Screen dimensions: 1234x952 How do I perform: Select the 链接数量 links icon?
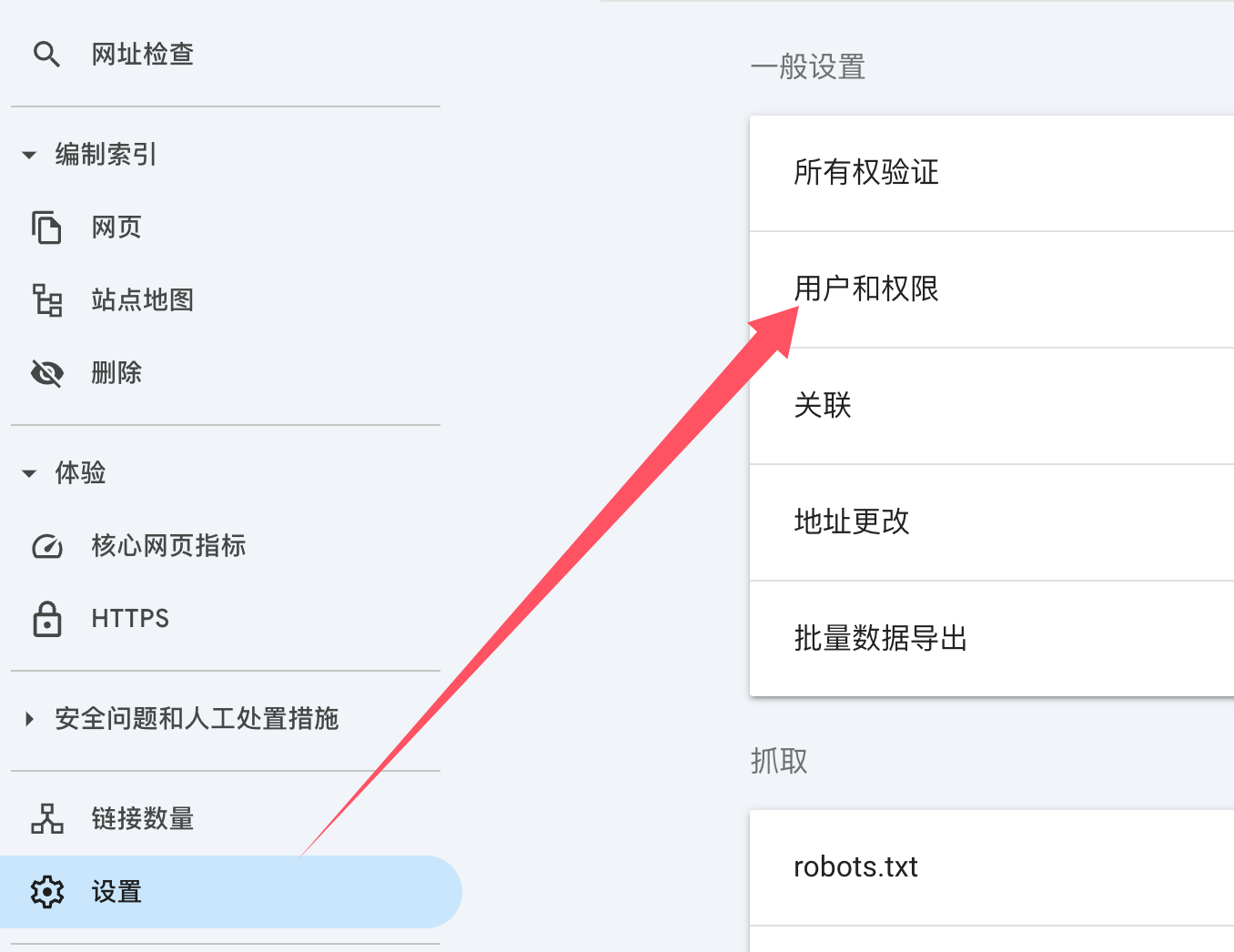click(x=46, y=819)
